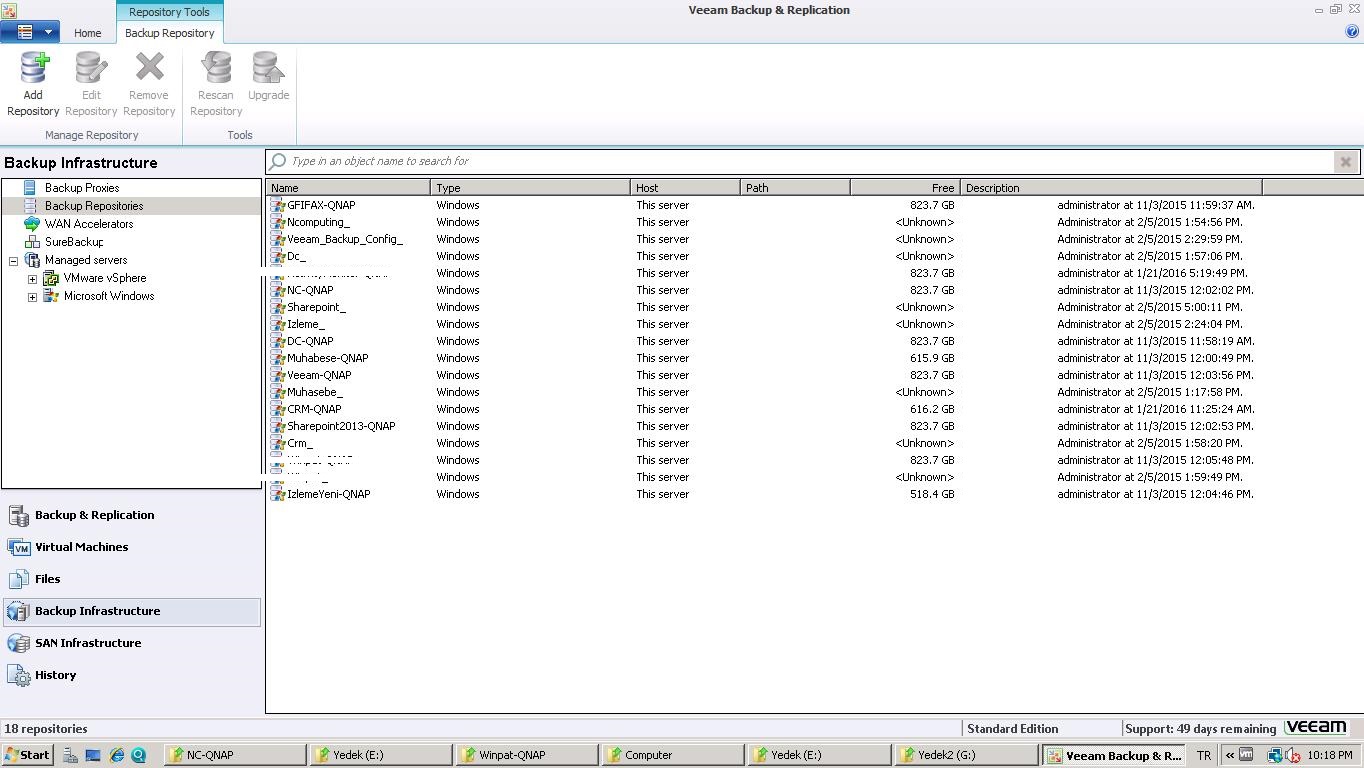
Task: Sort the list by Free column header
Action: (904, 188)
